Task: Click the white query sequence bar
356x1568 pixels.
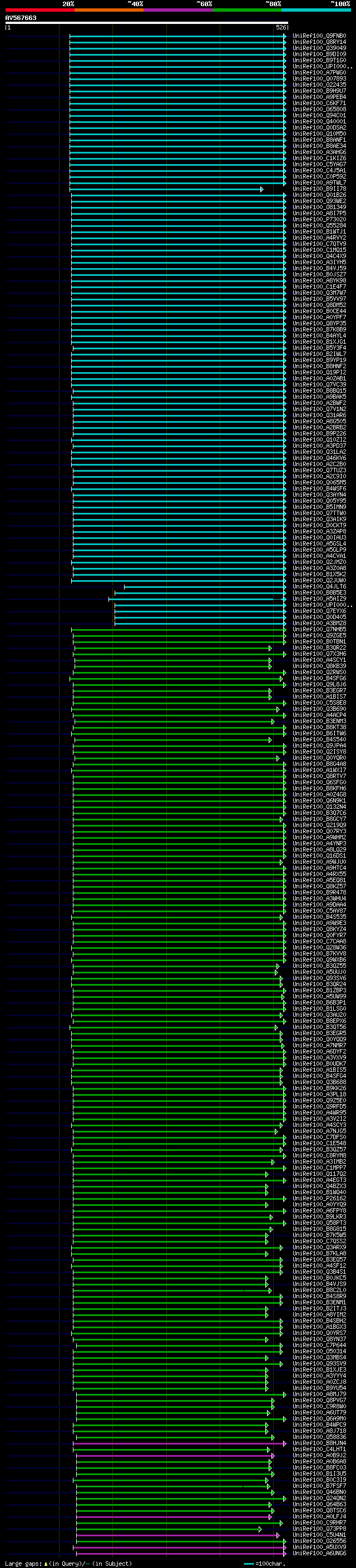Action: 147,23
